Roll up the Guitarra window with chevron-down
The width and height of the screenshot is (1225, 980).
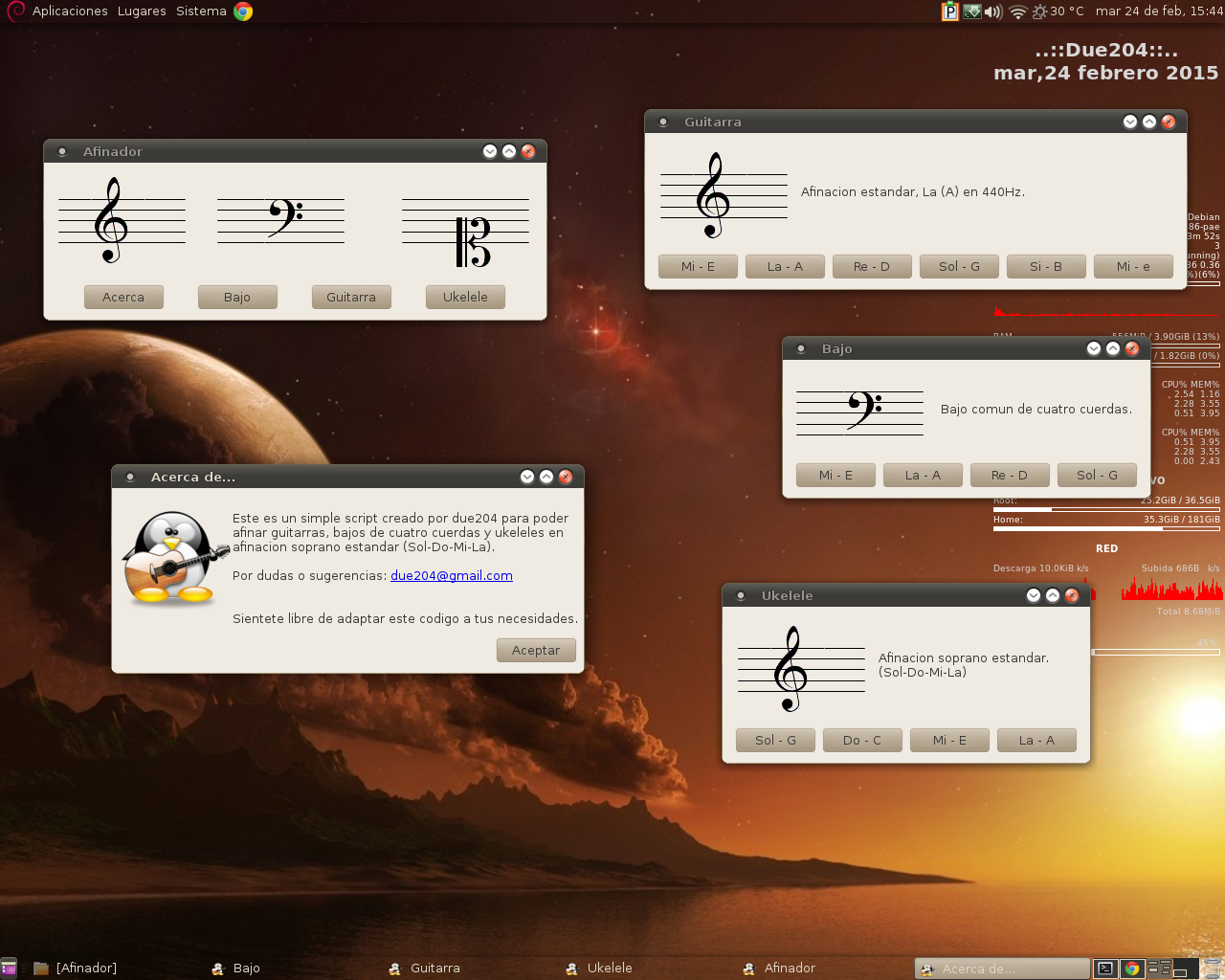click(x=1130, y=122)
